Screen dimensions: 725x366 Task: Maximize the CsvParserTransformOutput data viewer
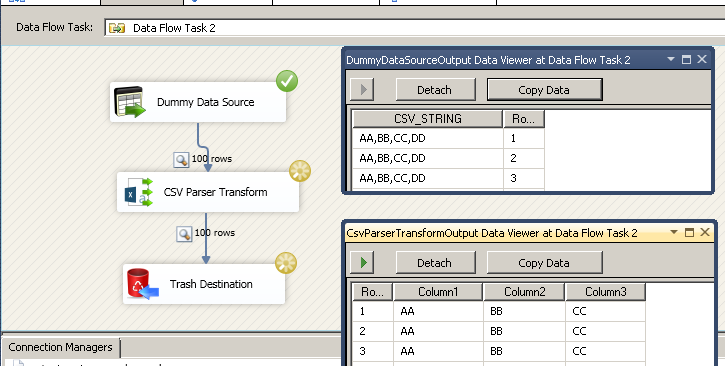click(x=689, y=232)
